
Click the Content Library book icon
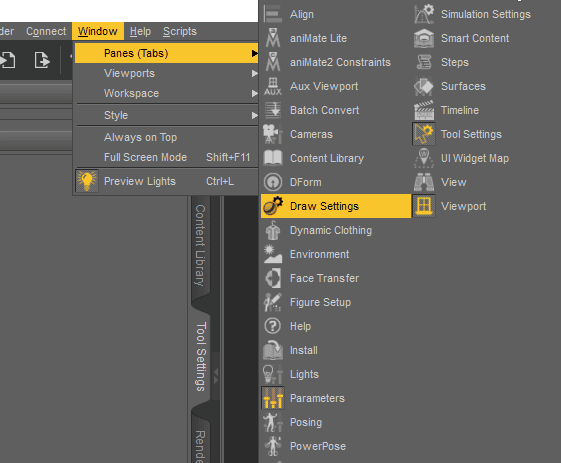click(273, 158)
